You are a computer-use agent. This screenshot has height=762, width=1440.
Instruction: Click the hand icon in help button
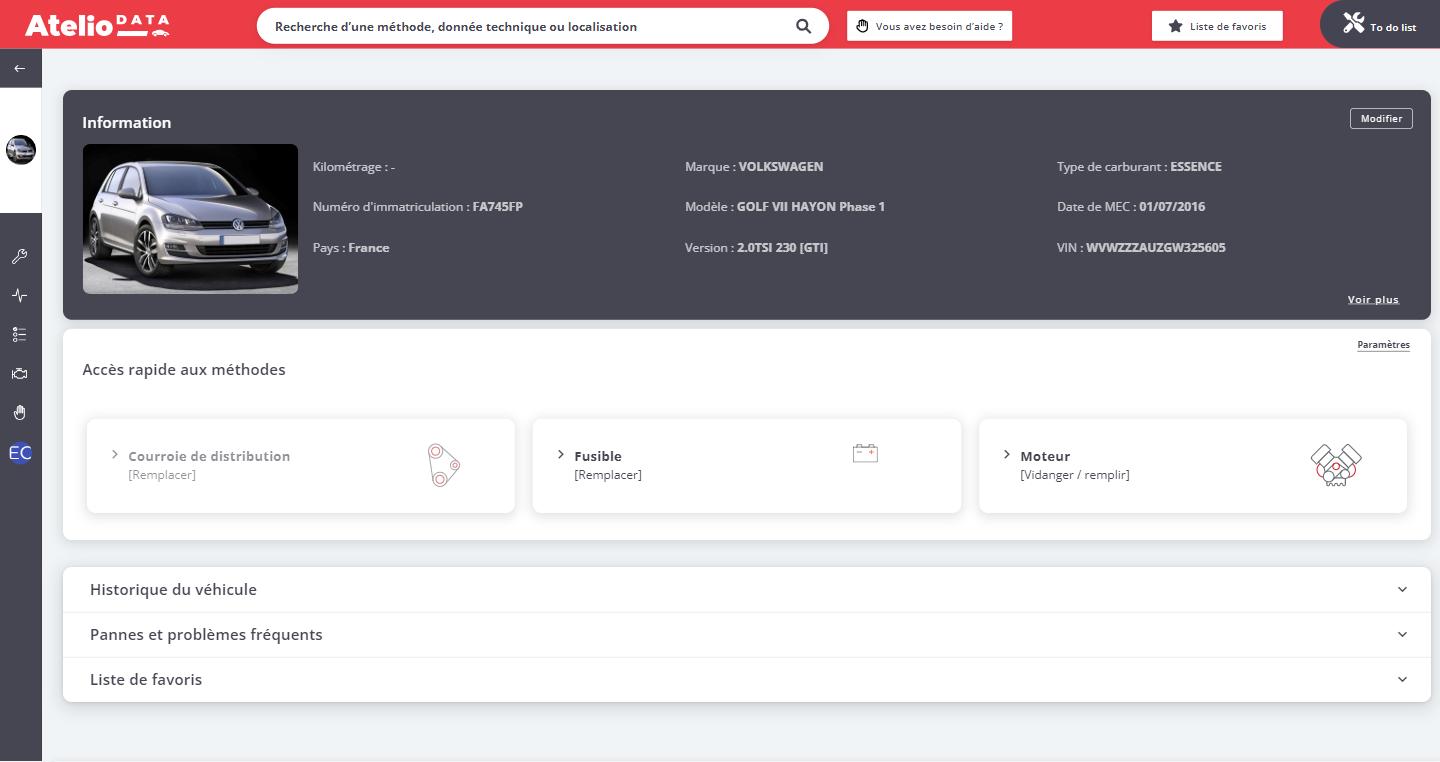pos(863,26)
